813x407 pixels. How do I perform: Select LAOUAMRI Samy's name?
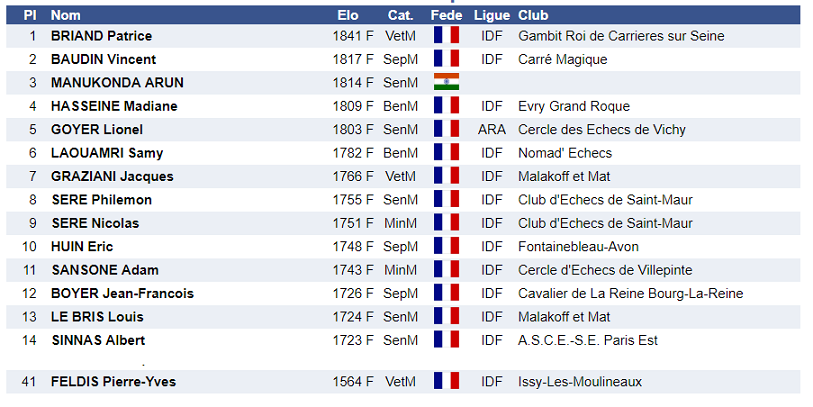[x=107, y=153]
